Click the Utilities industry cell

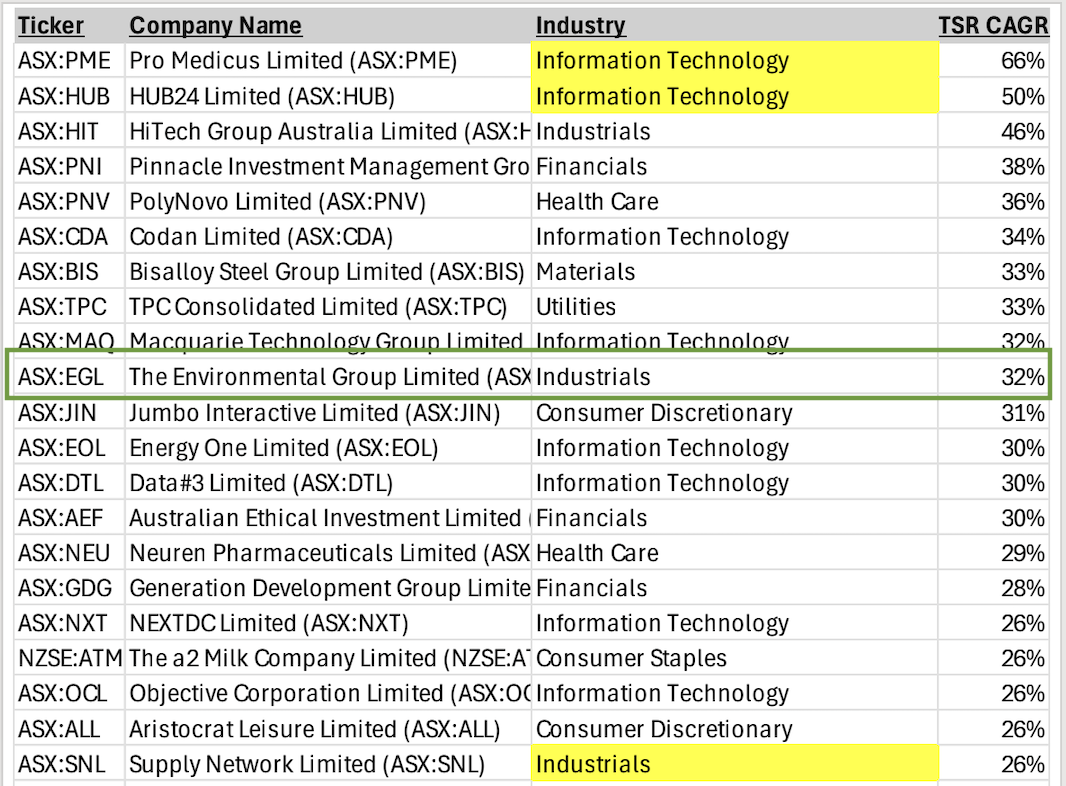576,307
